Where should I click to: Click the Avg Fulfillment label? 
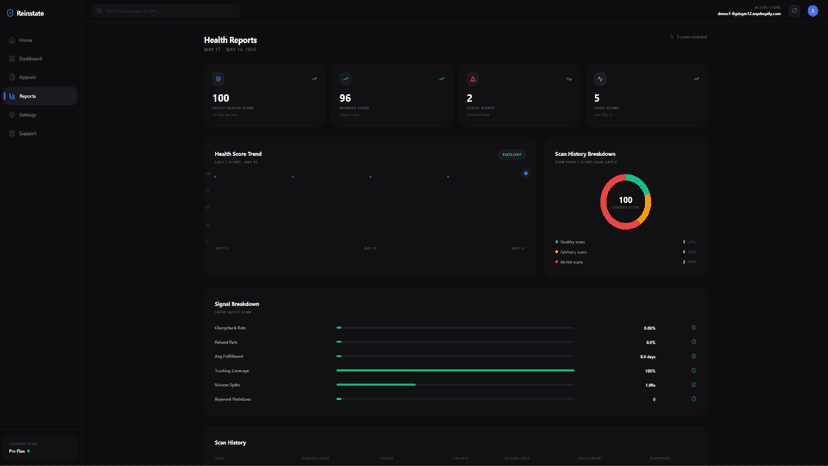pyautogui.click(x=229, y=357)
